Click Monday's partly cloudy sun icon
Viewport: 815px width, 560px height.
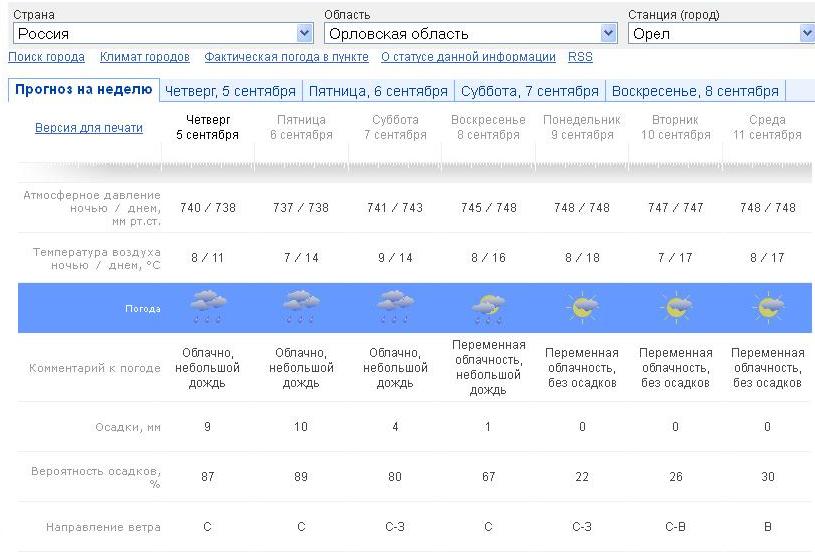point(581,307)
